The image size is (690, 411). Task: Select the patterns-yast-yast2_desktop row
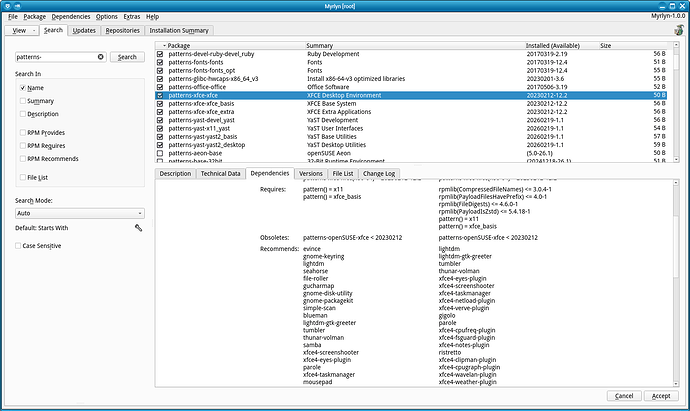[411, 145]
